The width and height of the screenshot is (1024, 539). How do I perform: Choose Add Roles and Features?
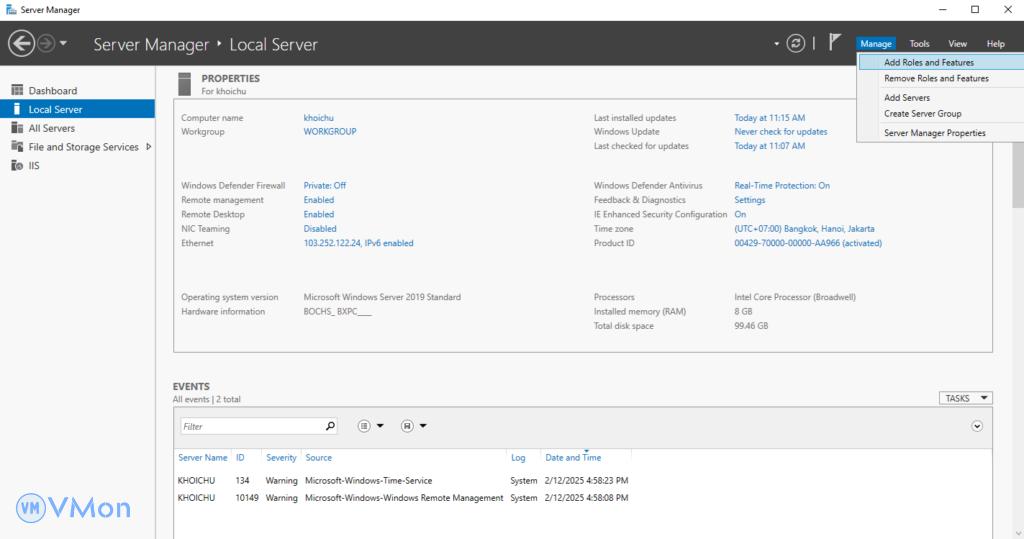pyautogui.click(x=928, y=62)
